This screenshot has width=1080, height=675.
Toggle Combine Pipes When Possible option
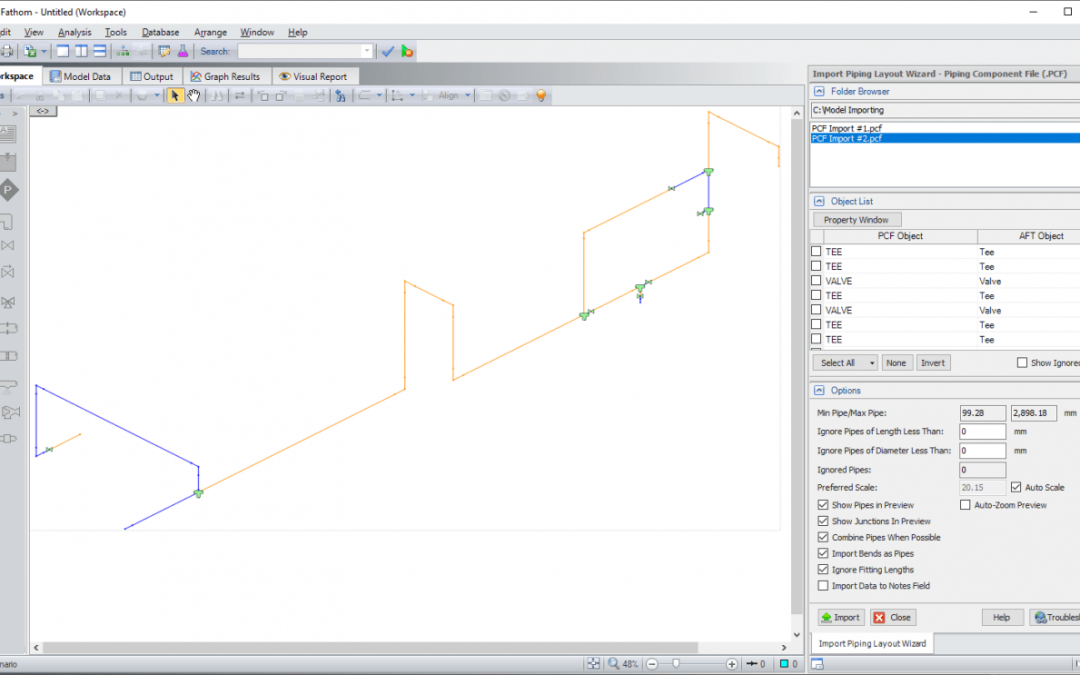click(823, 537)
